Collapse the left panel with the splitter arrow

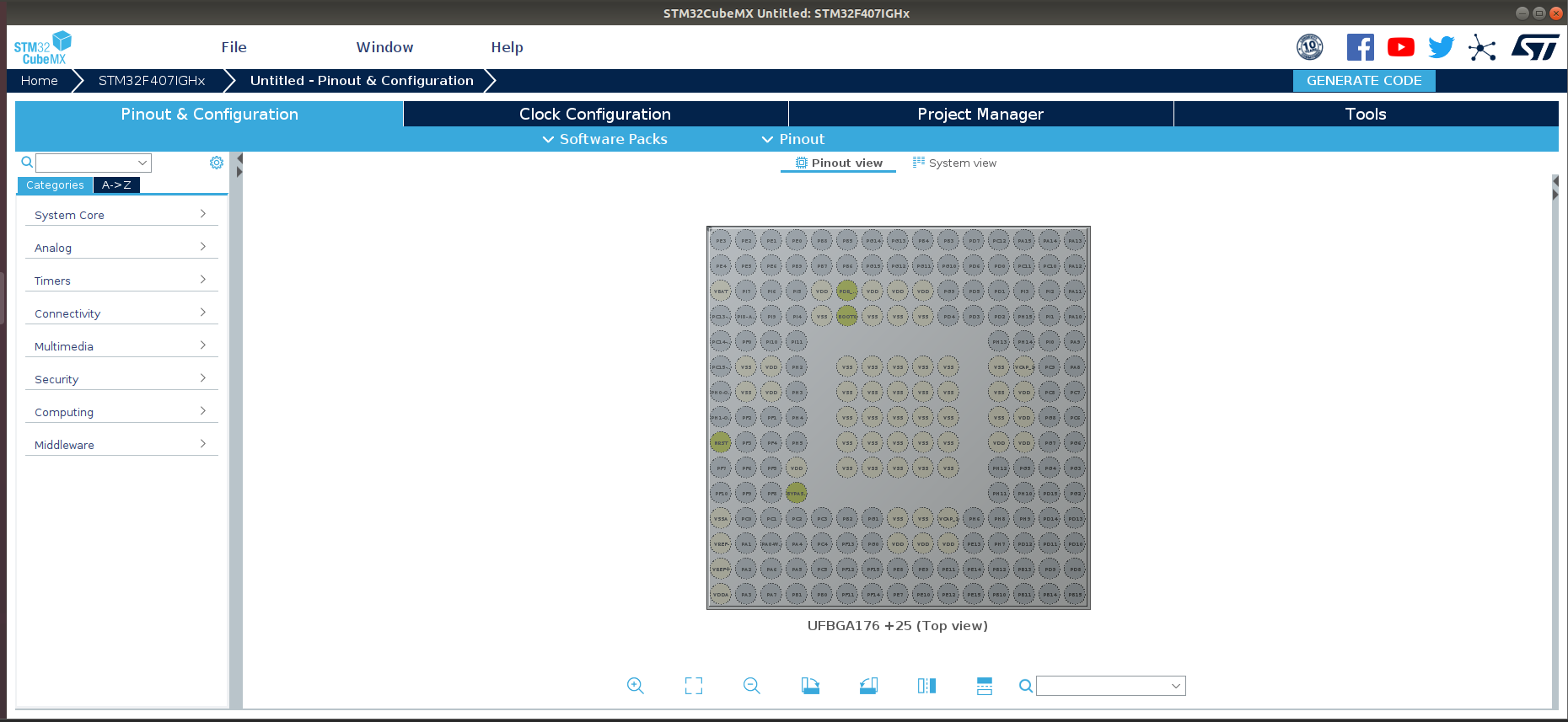coord(239,158)
